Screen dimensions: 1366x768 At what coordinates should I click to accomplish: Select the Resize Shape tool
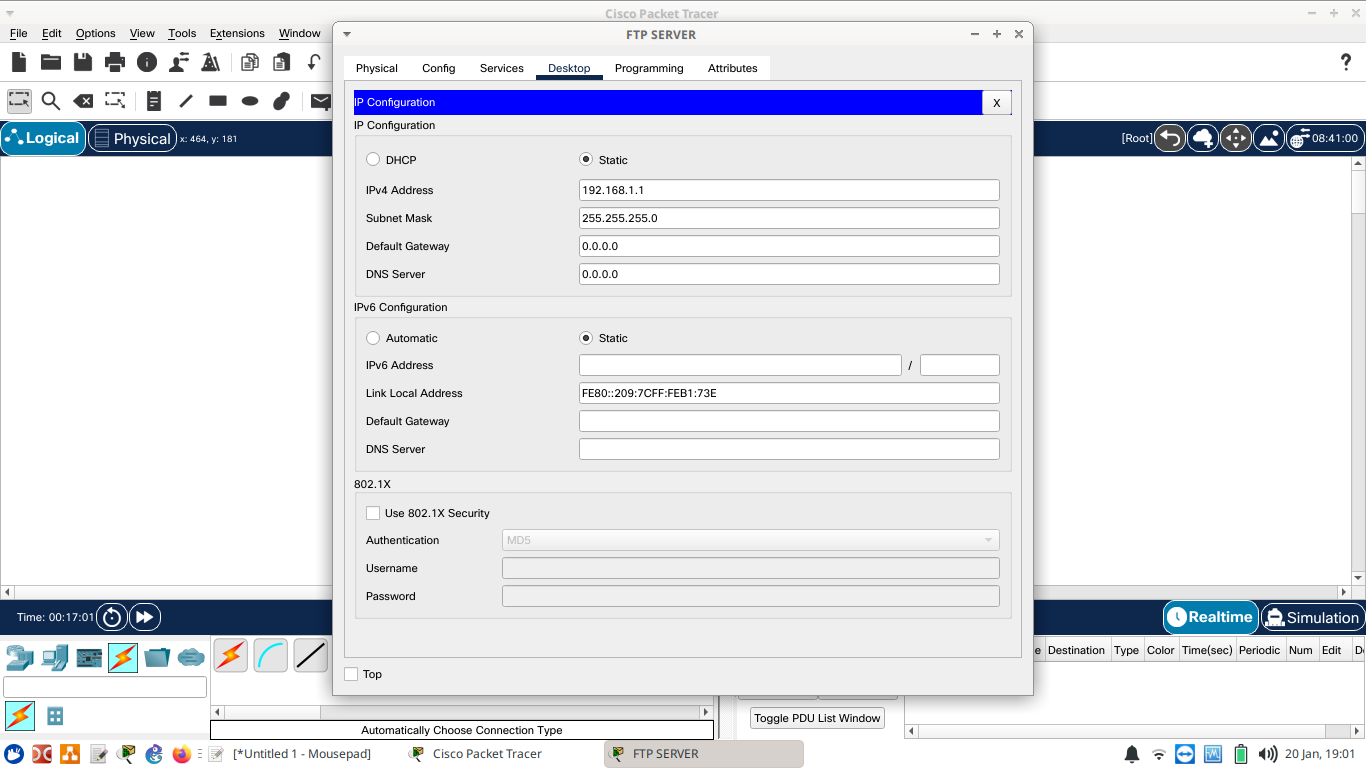(x=115, y=101)
